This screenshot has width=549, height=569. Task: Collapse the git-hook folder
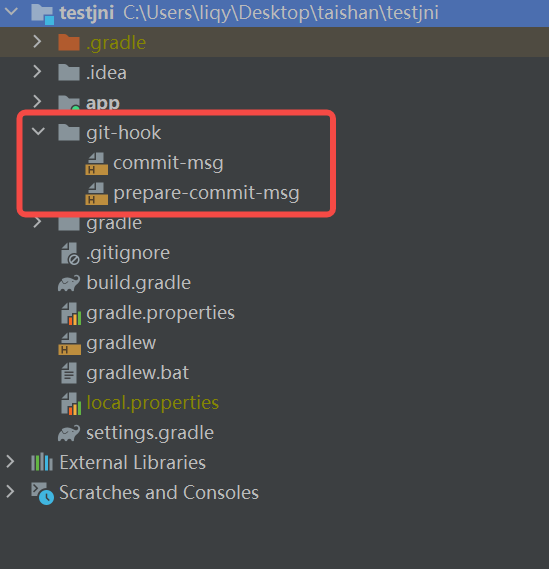point(38,131)
